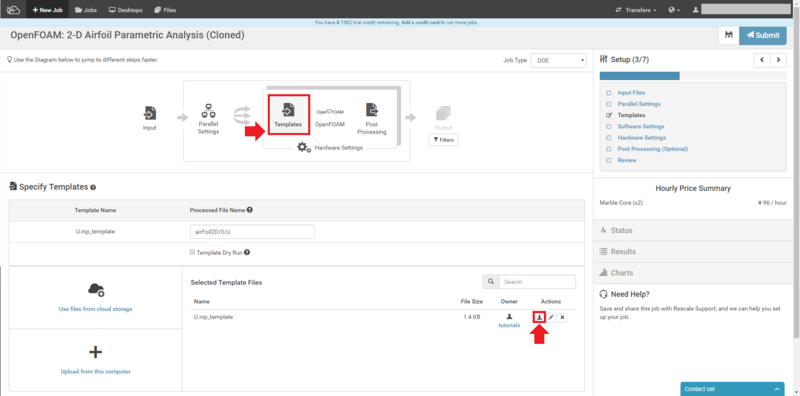The height and width of the screenshot is (396, 800).
Task: Open Desktops in the top bar
Action: pyautogui.click(x=126, y=10)
